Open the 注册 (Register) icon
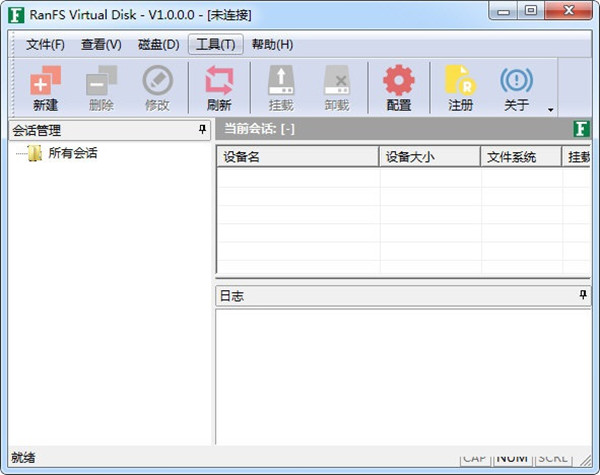Screen dimensions: 600x475 (461, 88)
